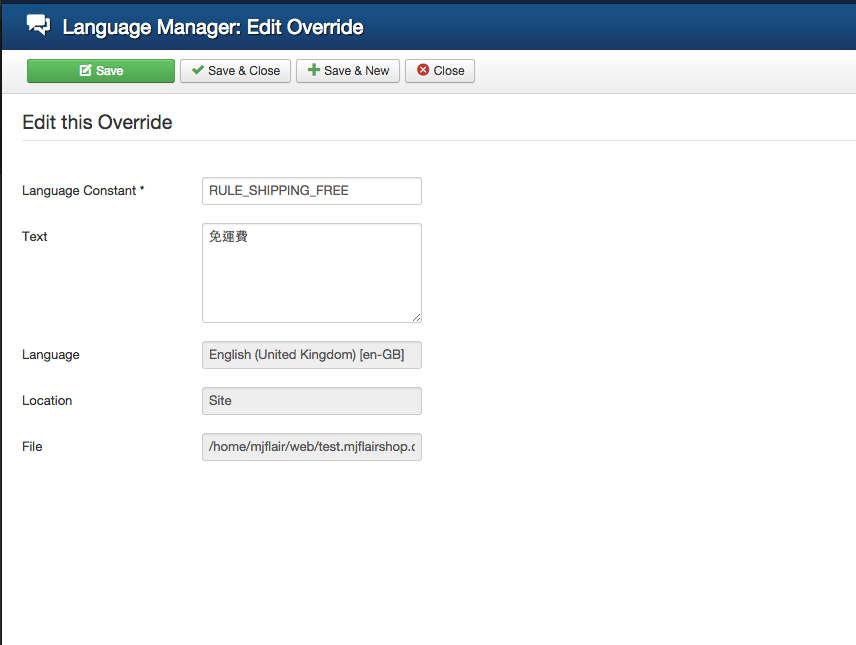Click the File path field
The height and width of the screenshot is (645, 856).
point(311,447)
